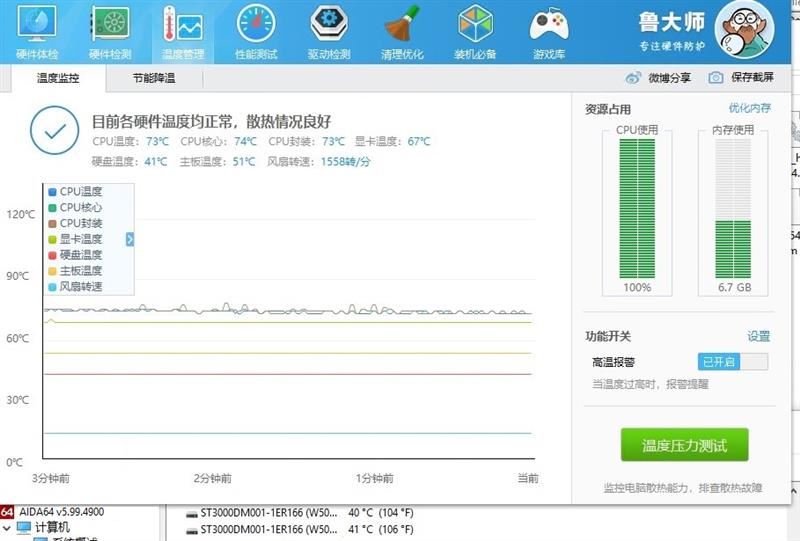Toggle CPU温度 legend series
This screenshot has height=541, width=800.
click(x=76, y=191)
